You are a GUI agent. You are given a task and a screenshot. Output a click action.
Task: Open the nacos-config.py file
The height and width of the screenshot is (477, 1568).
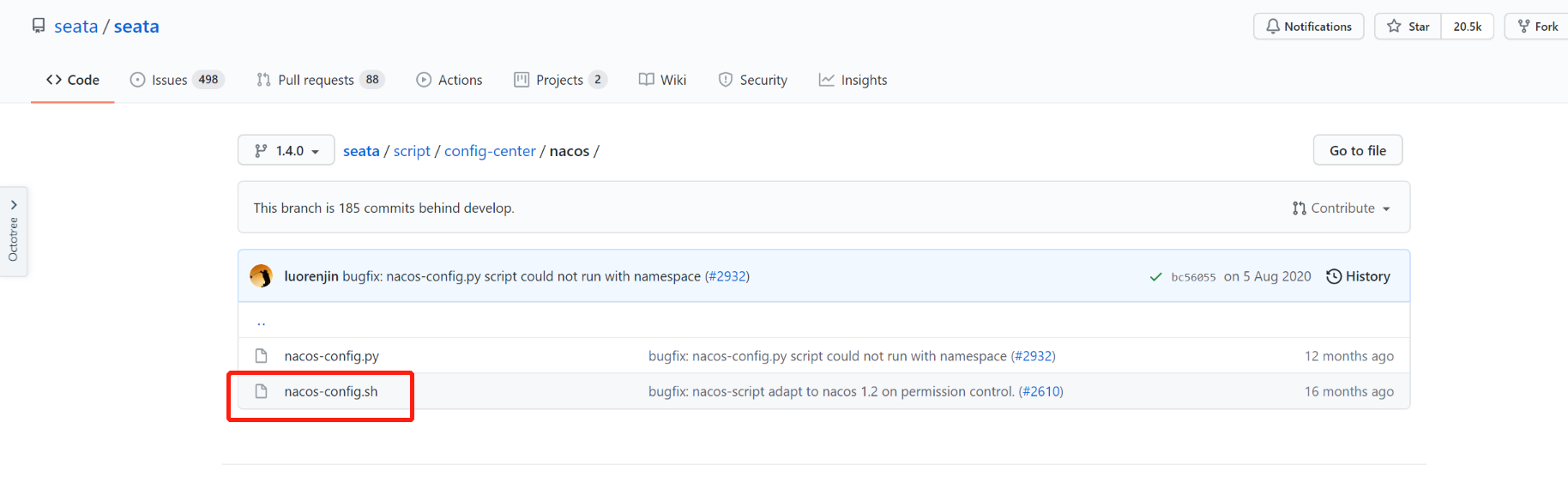coord(332,356)
